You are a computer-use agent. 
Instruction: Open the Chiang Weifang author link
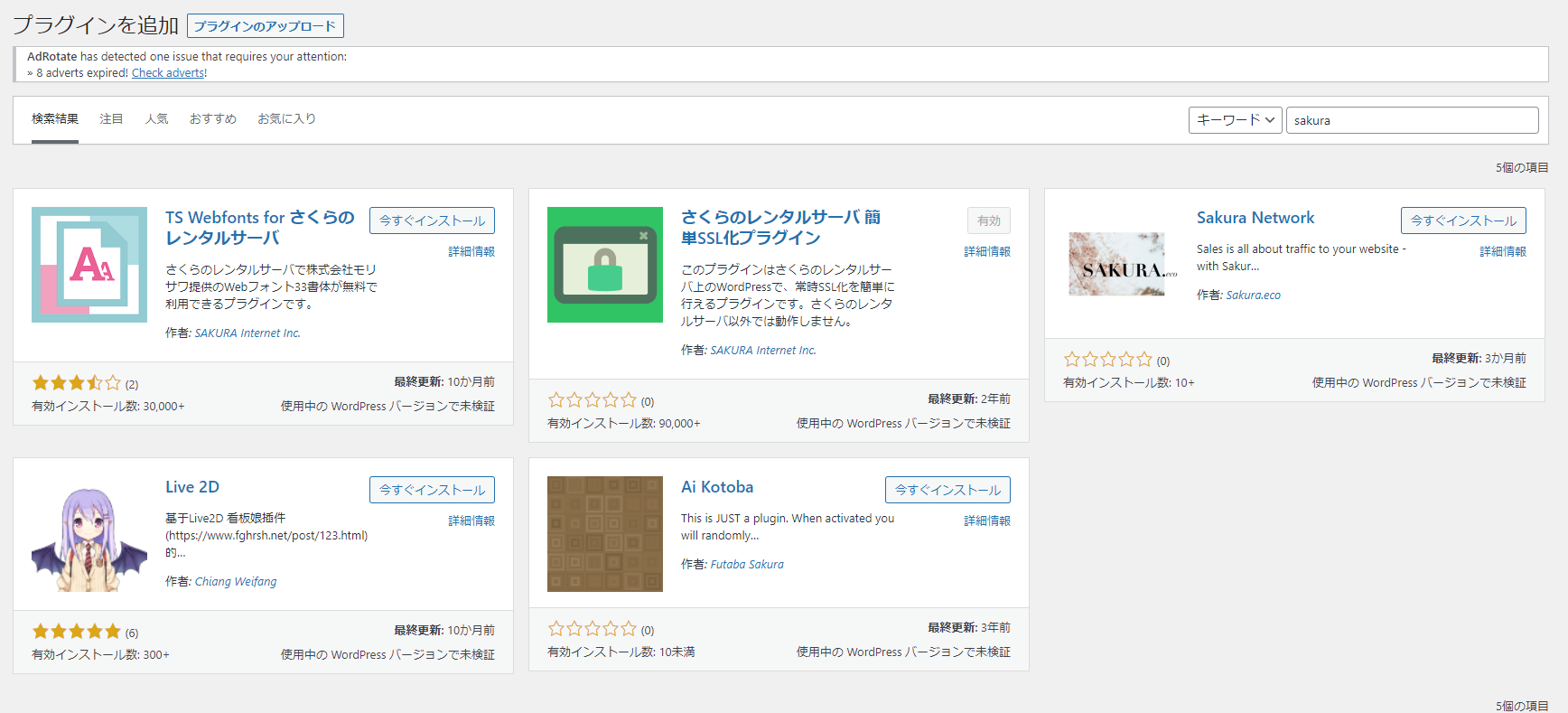point(236,582)
